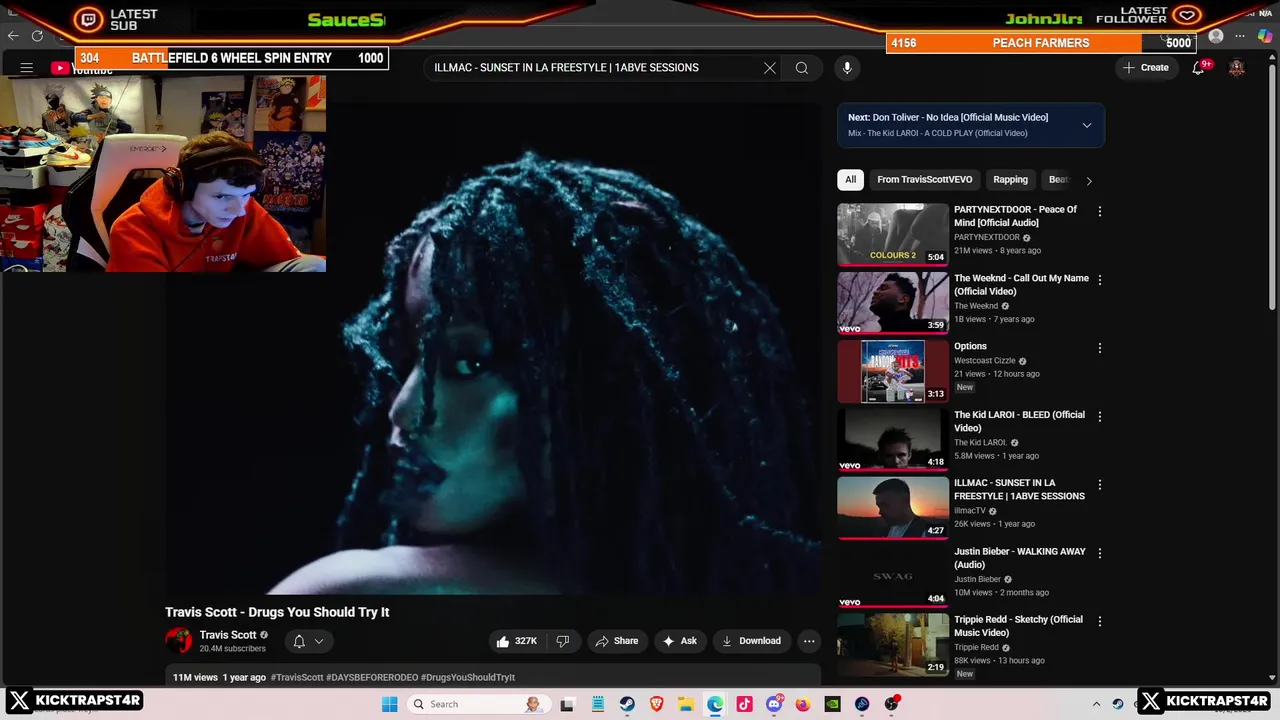Share the Travis Scott video
The width and height of the screenshot is (1280, 720).
[x=617, y=641]
